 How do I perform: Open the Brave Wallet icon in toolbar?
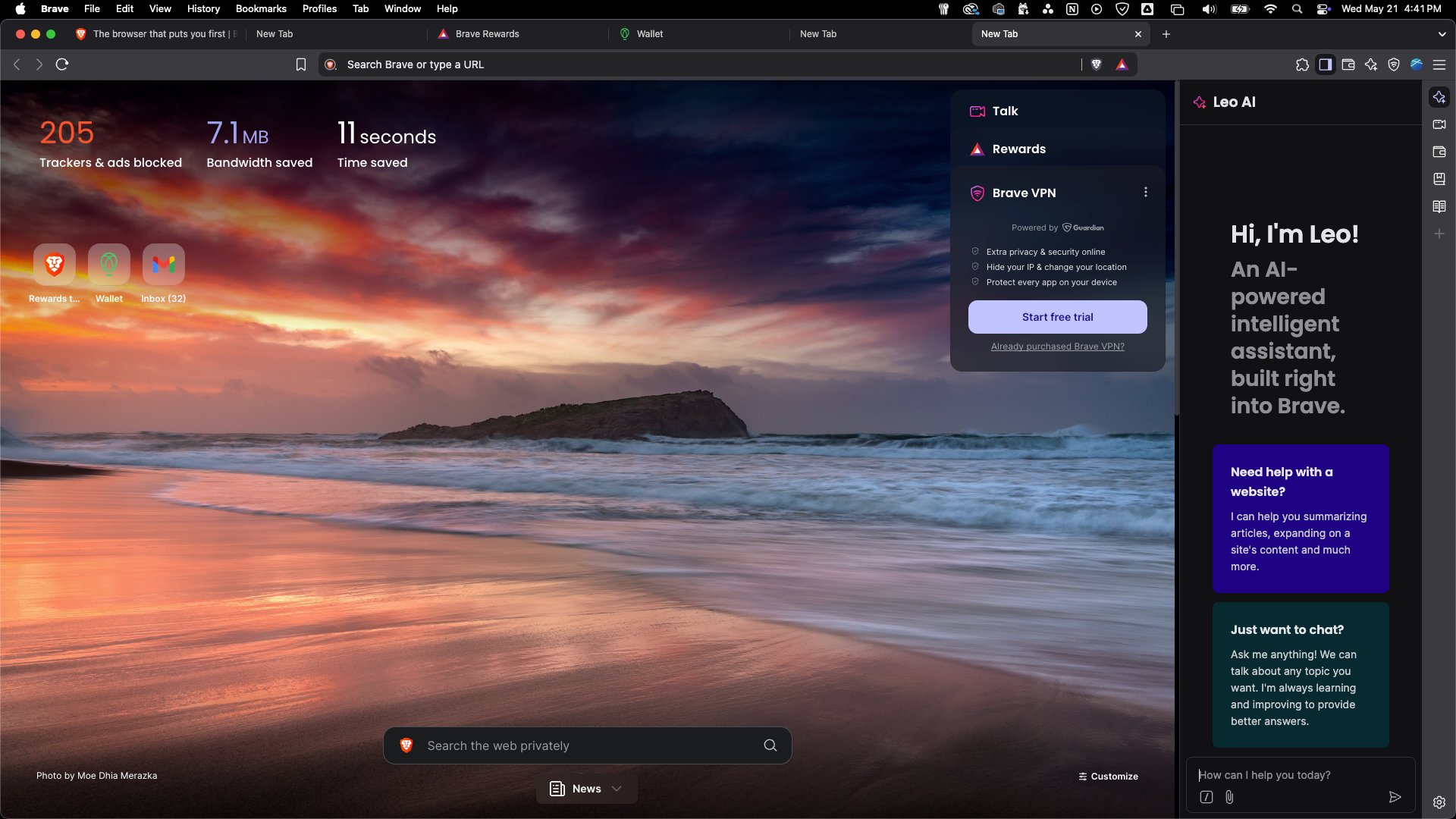[1348, 64]
